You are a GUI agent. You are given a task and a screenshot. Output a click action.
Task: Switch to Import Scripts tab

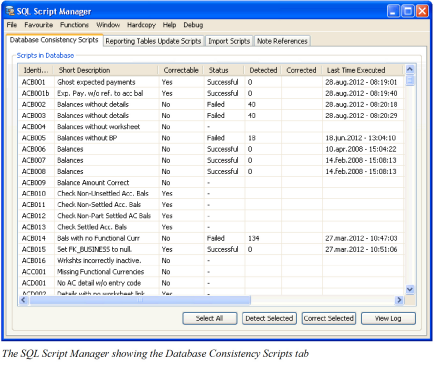tap(229, 41)
